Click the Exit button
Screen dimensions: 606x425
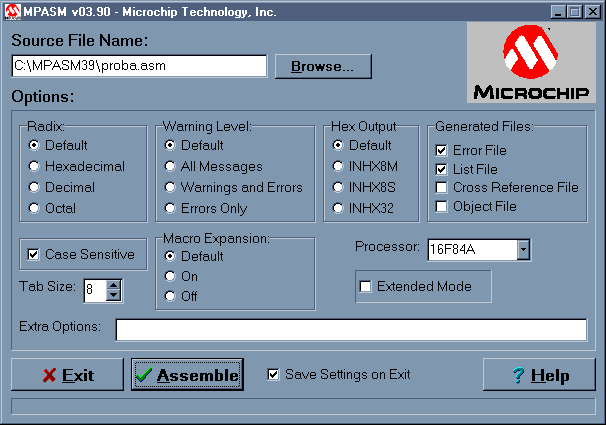coord(68,374)
